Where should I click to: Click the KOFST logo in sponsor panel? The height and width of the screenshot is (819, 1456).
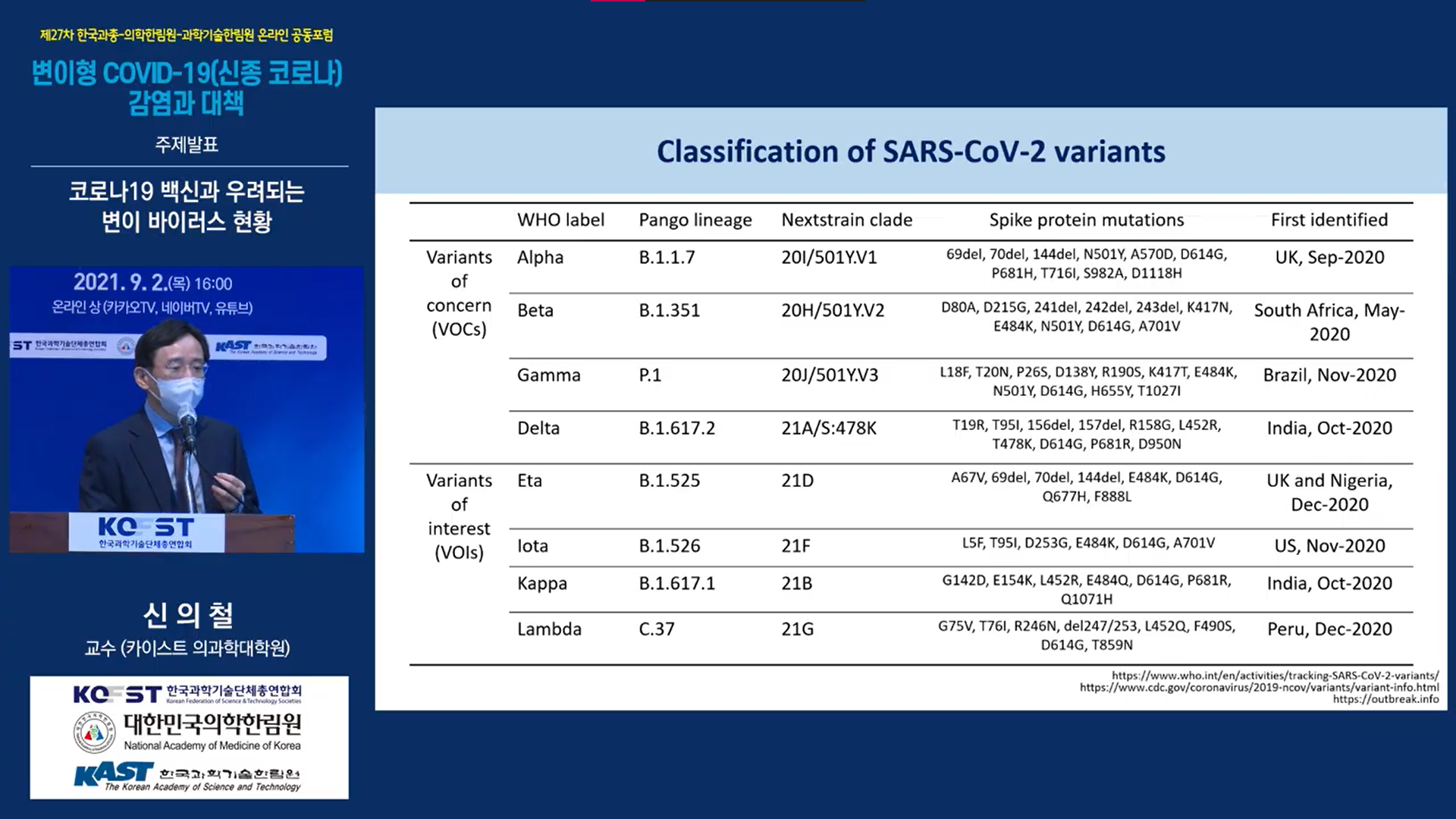pos(118,694)
